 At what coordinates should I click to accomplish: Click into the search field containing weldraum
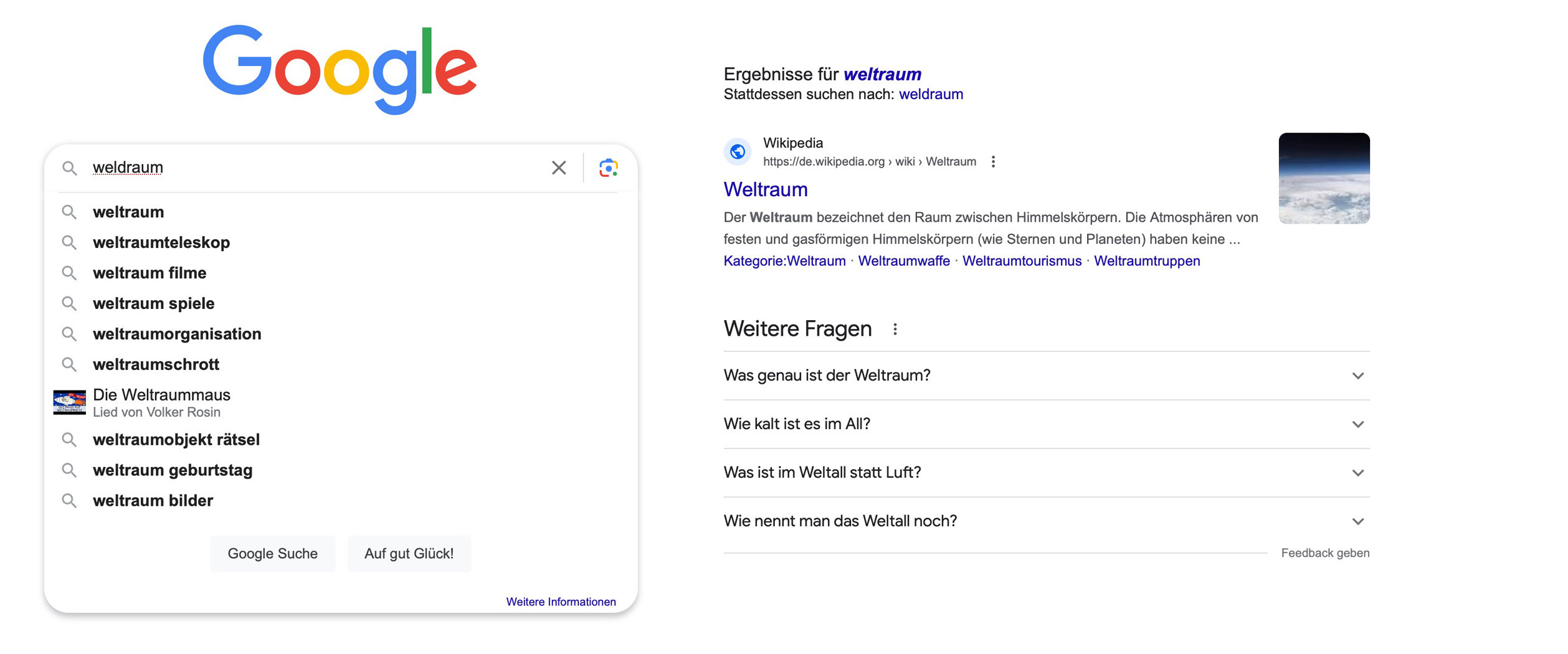[x=311, y=168]
